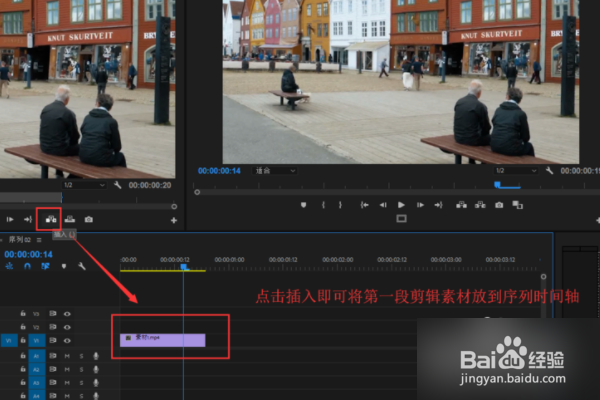The image size is (600, 400).
Task: Hide V2 track output eye
Action: click(67, 327)
